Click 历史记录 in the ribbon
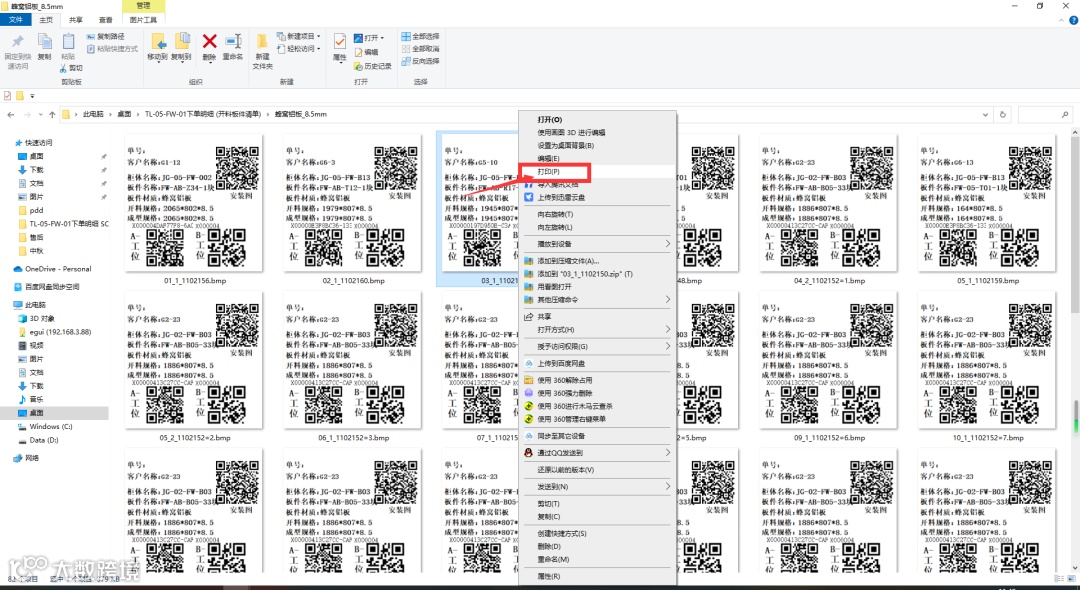The image size is (1080, 590). pyautogui.click(x=373, y=66)
